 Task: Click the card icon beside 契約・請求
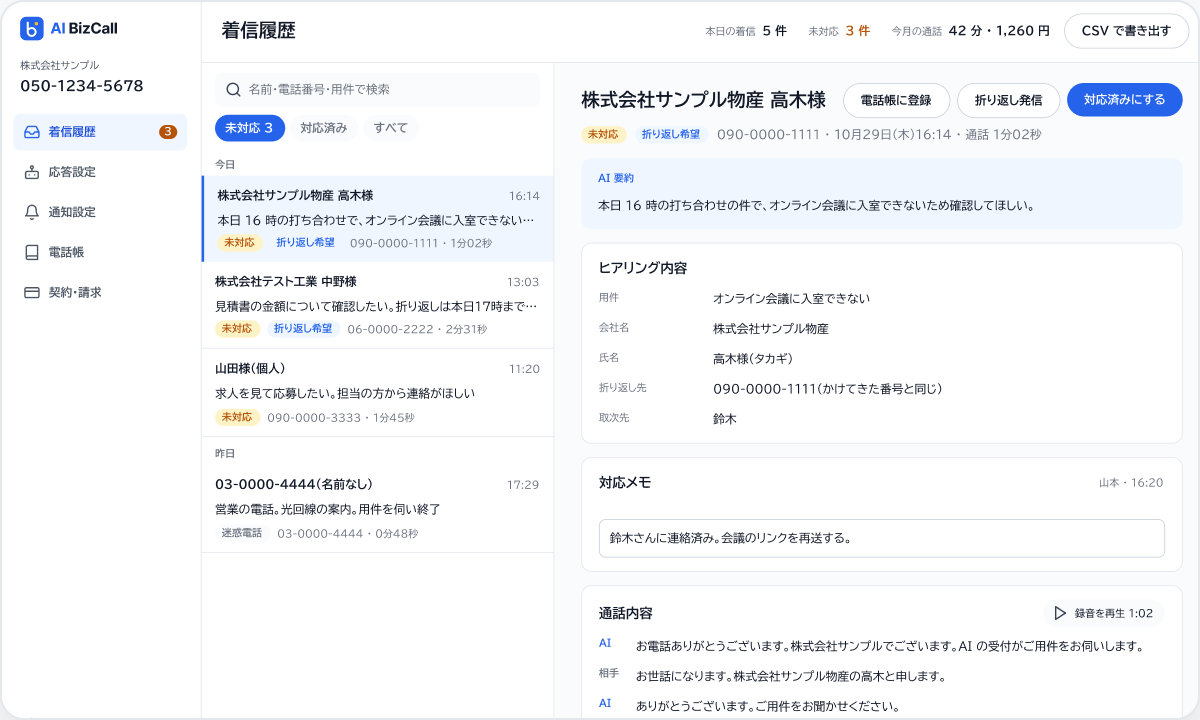32,292
